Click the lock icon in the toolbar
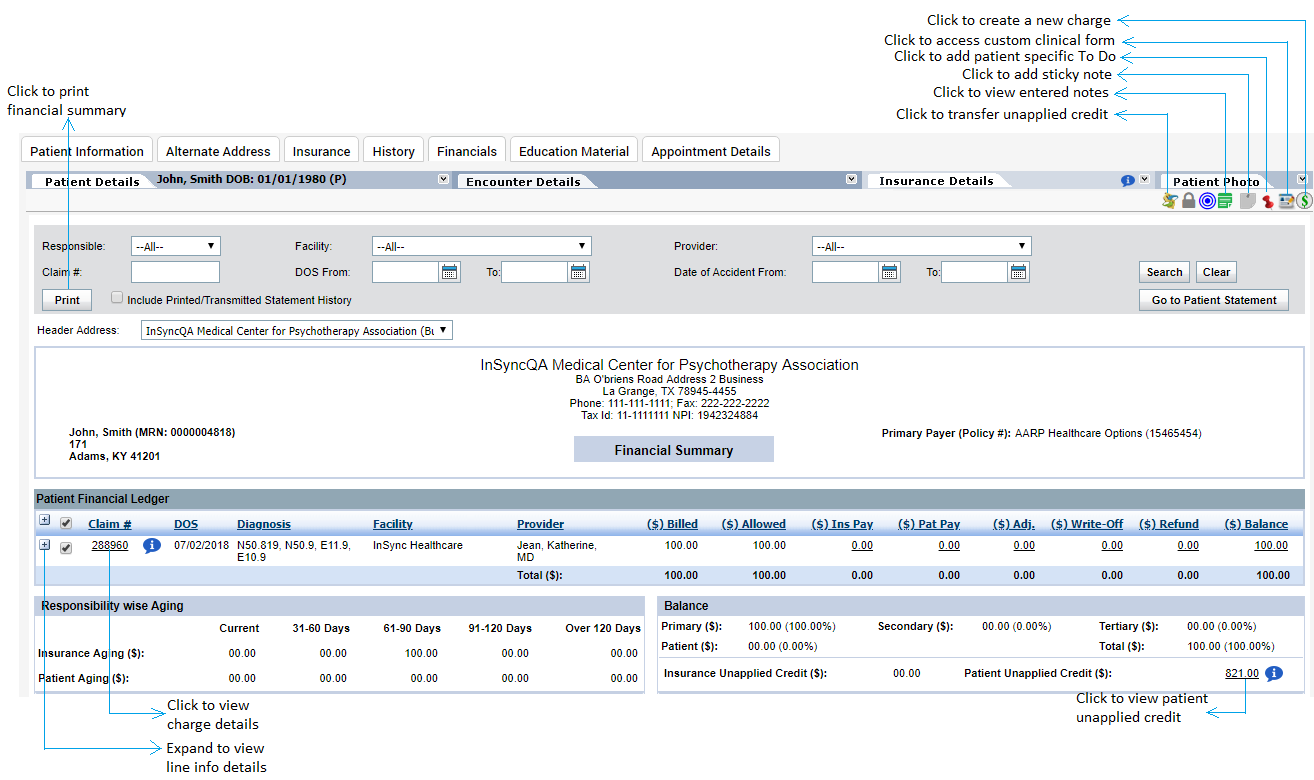The width and height of the screenshot is (1314, 780). (x=1188, y=200)
